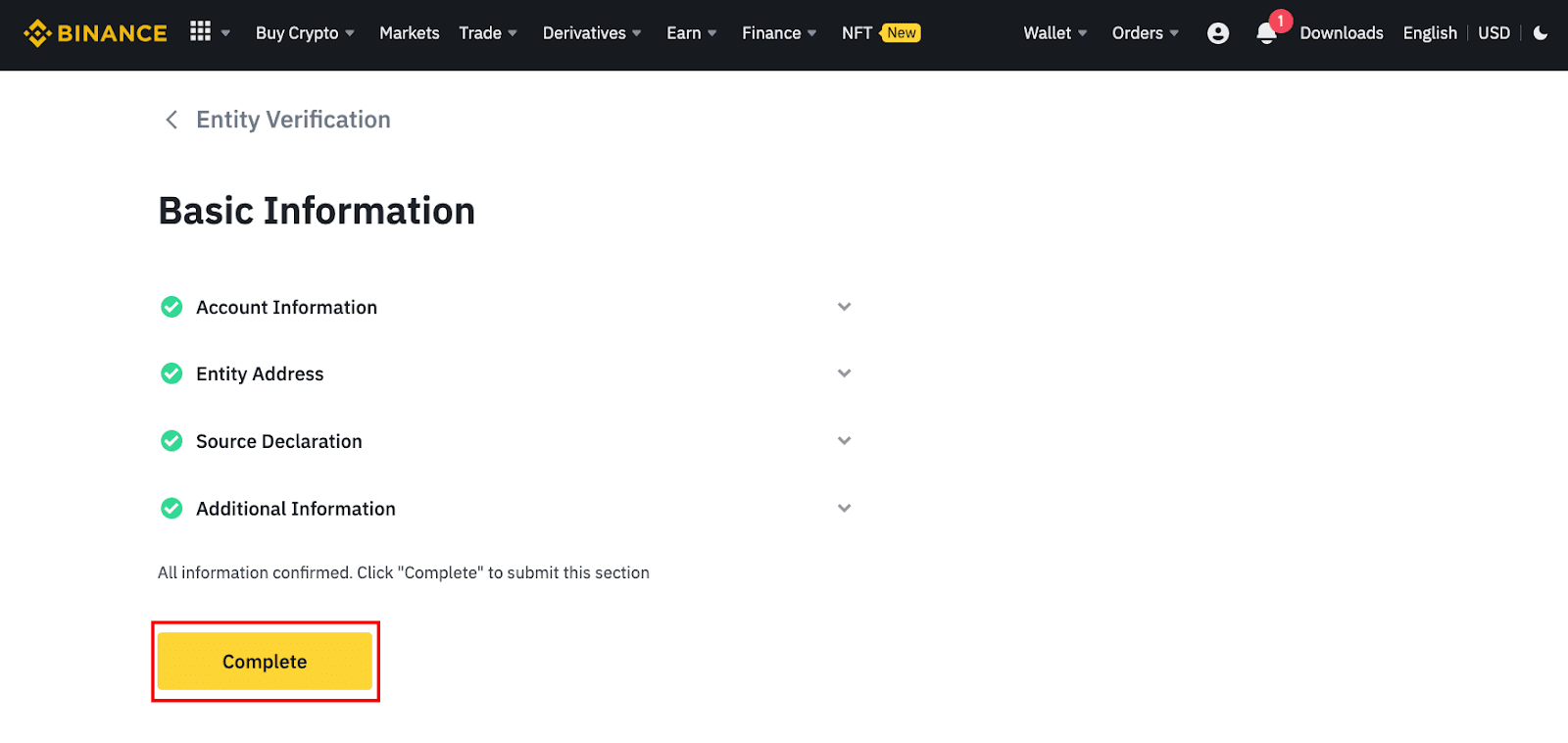Expand the Additional Information section chevron
Viewport: 1568px width, 743px height.
pyautogui.click(x=844, y=509)
